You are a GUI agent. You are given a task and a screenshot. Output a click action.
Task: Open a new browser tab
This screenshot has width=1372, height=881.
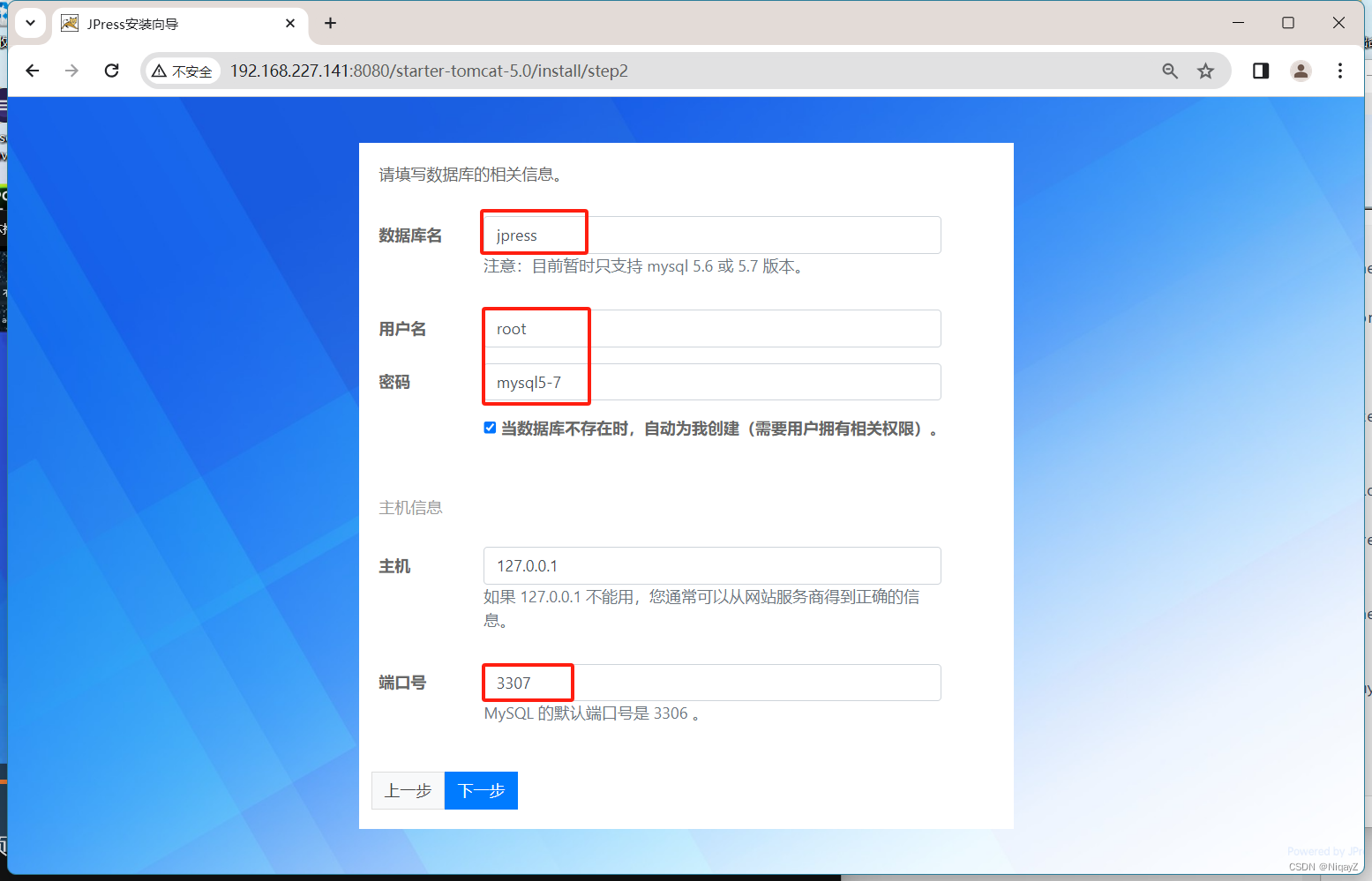coord(330,23)
